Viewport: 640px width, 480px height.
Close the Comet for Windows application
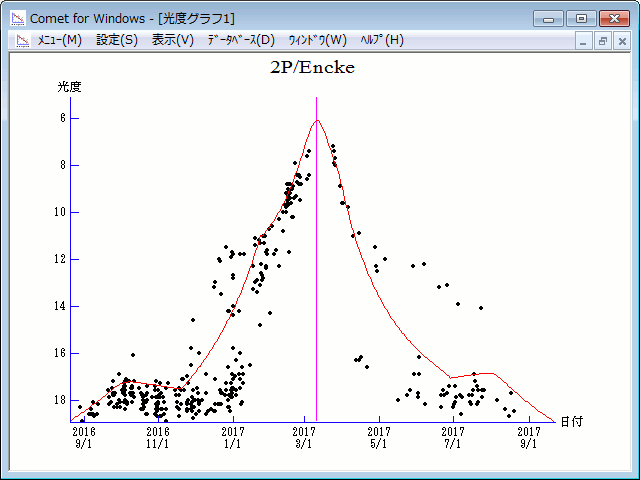[x=614, y=19]
